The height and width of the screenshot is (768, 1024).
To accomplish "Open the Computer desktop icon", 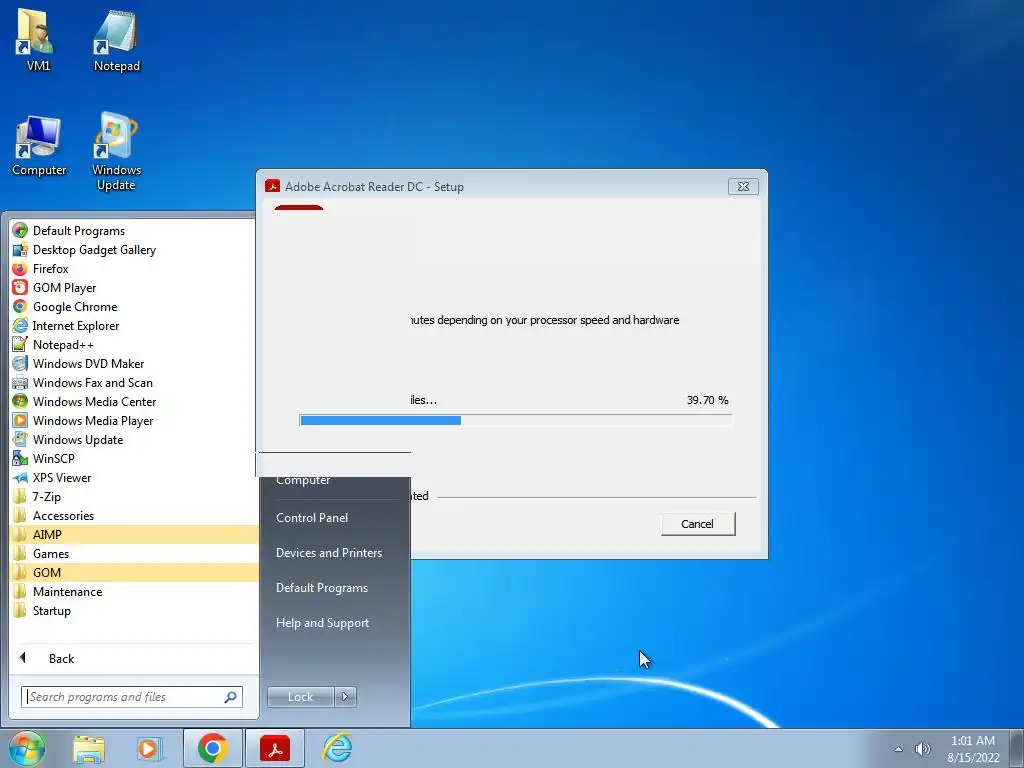I will coord(39,146).
